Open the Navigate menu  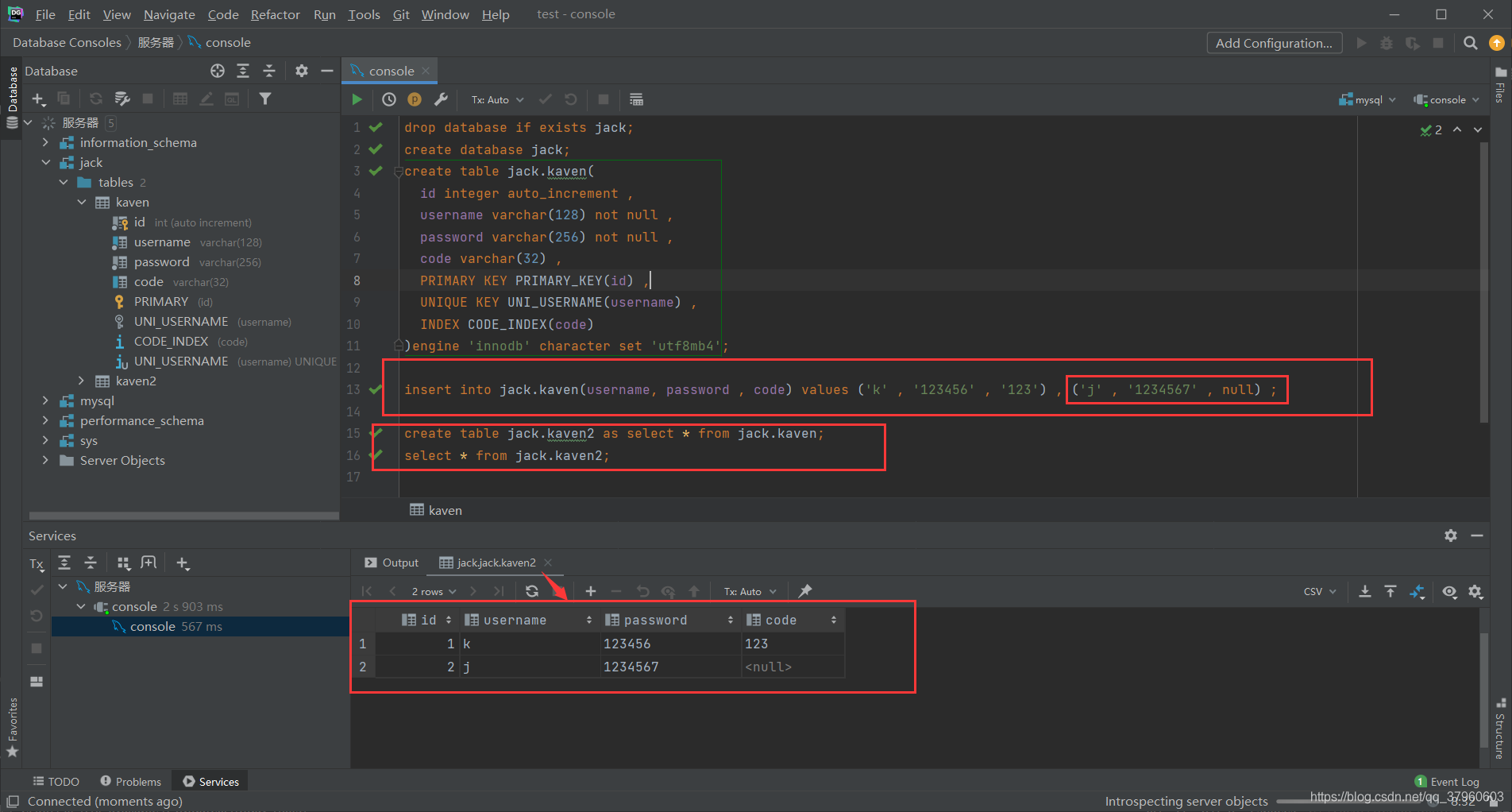coord(169,14)
